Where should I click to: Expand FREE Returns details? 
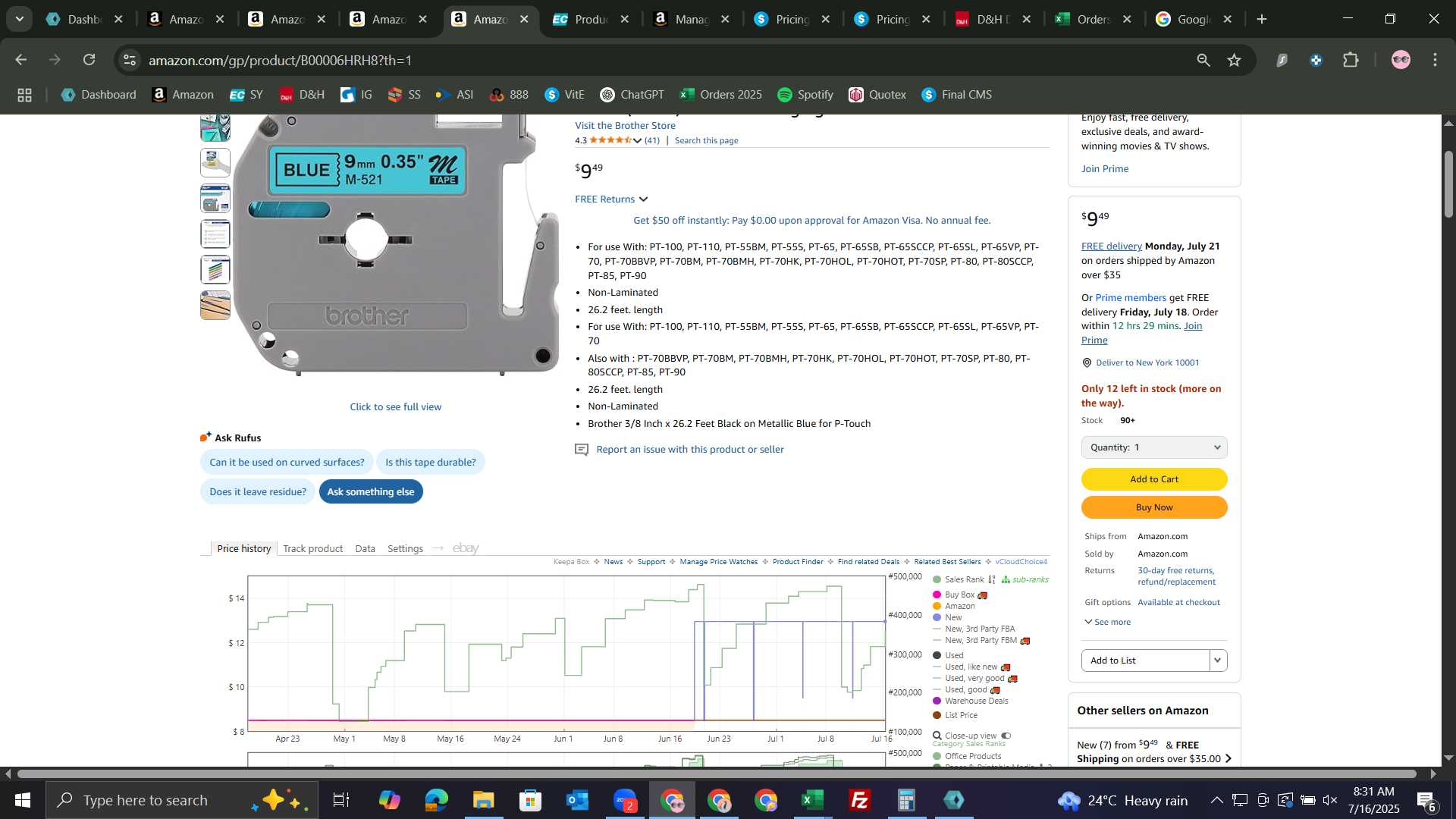(611, 199)
